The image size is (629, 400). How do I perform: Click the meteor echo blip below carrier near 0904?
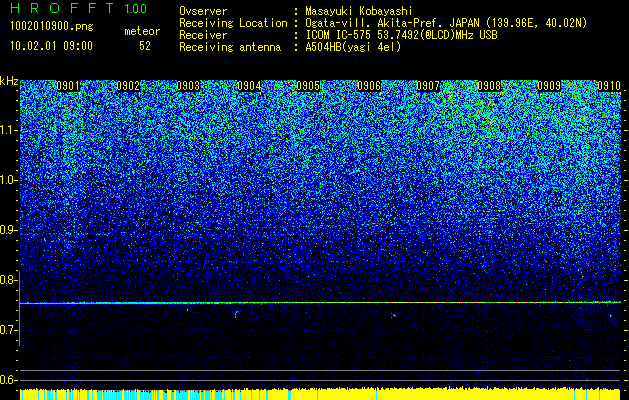(x=236, y=314)
